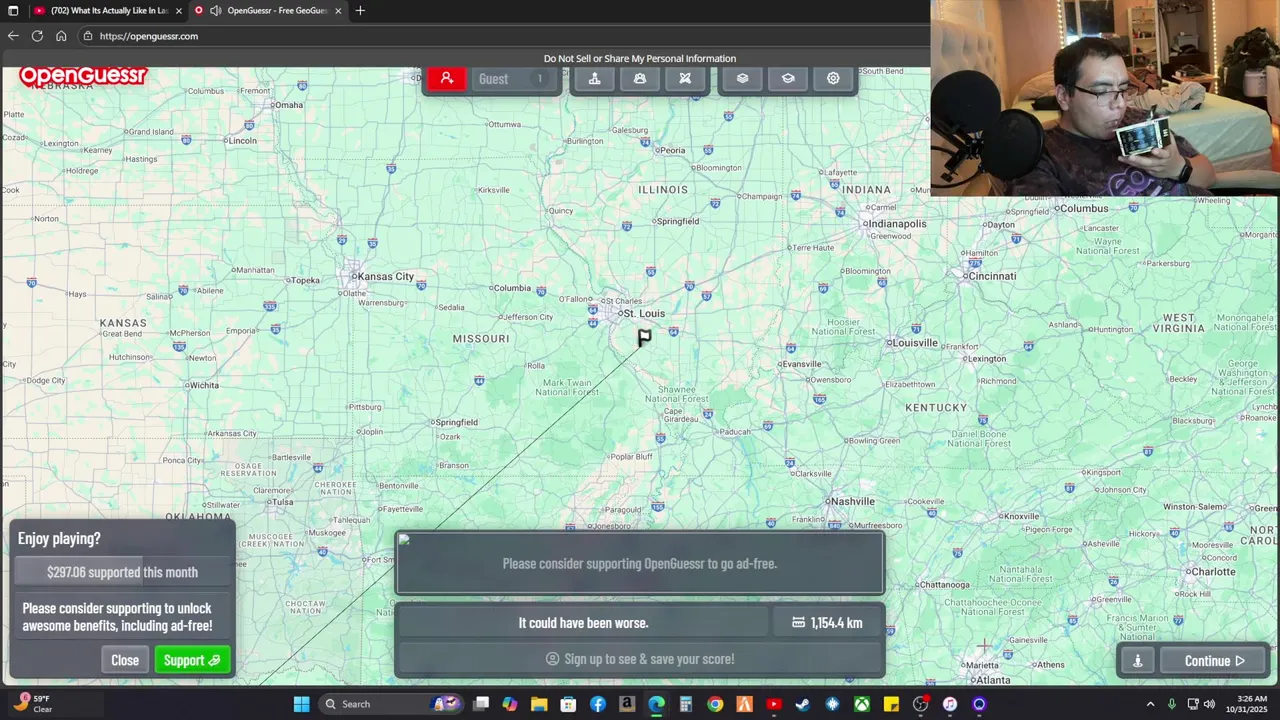
Task: Close the Enjoy playing support panel
Action: [x=125, y=660]
